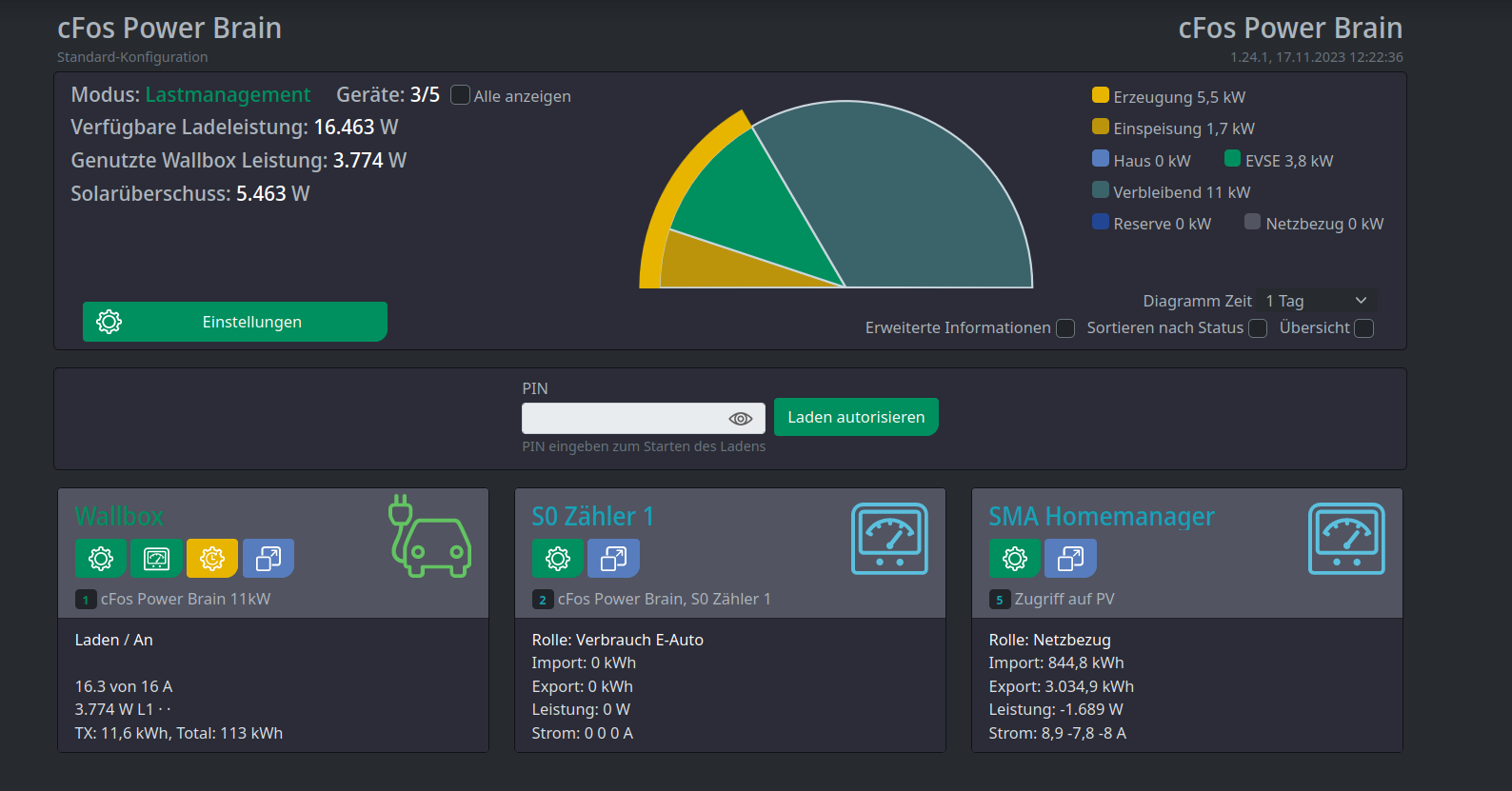Click 'Zugriff auf PV' label
This screenshot has height=791, width=1512.
click(x=1064, y=600)
